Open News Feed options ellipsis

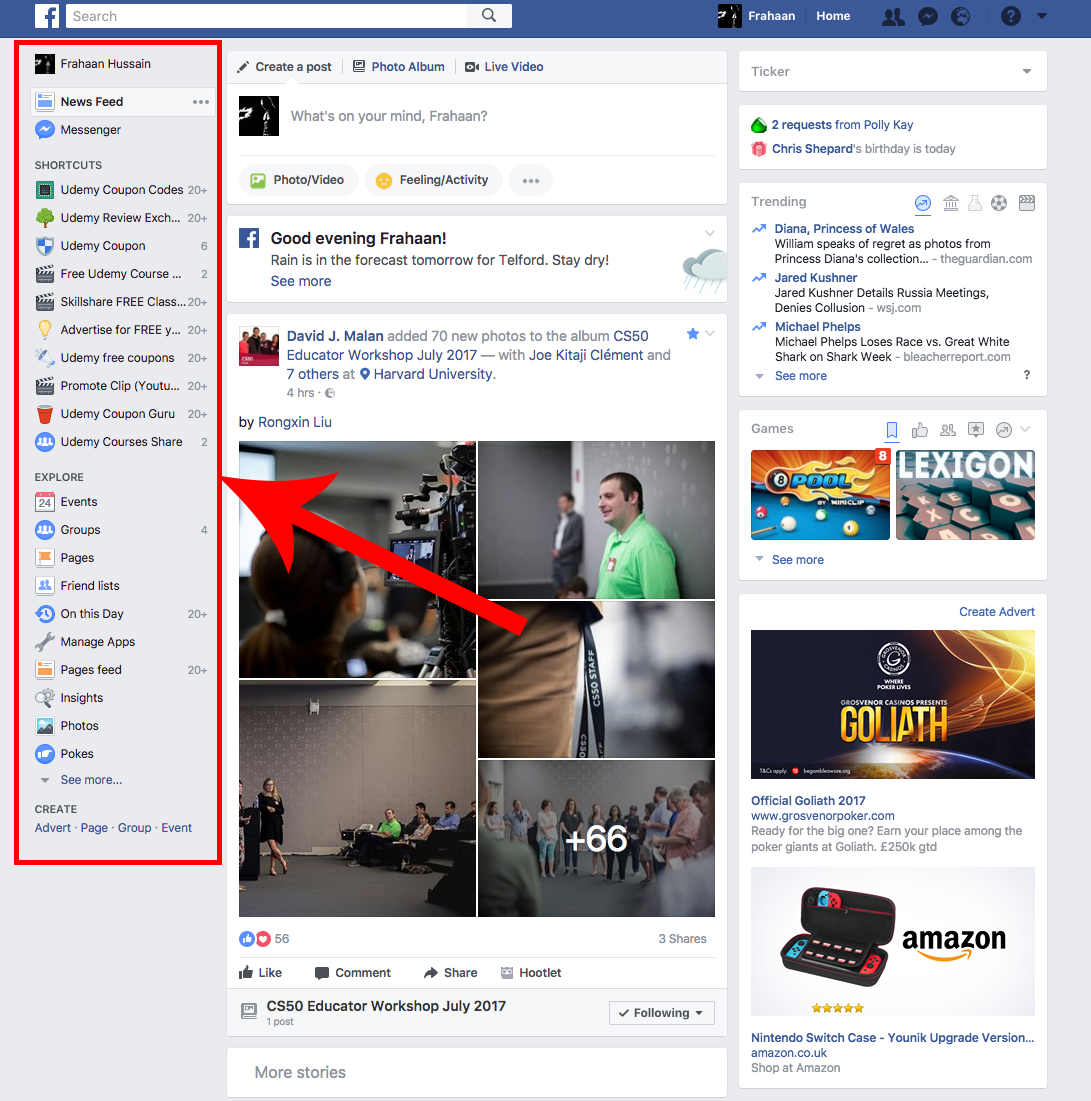tap(201, 102)
